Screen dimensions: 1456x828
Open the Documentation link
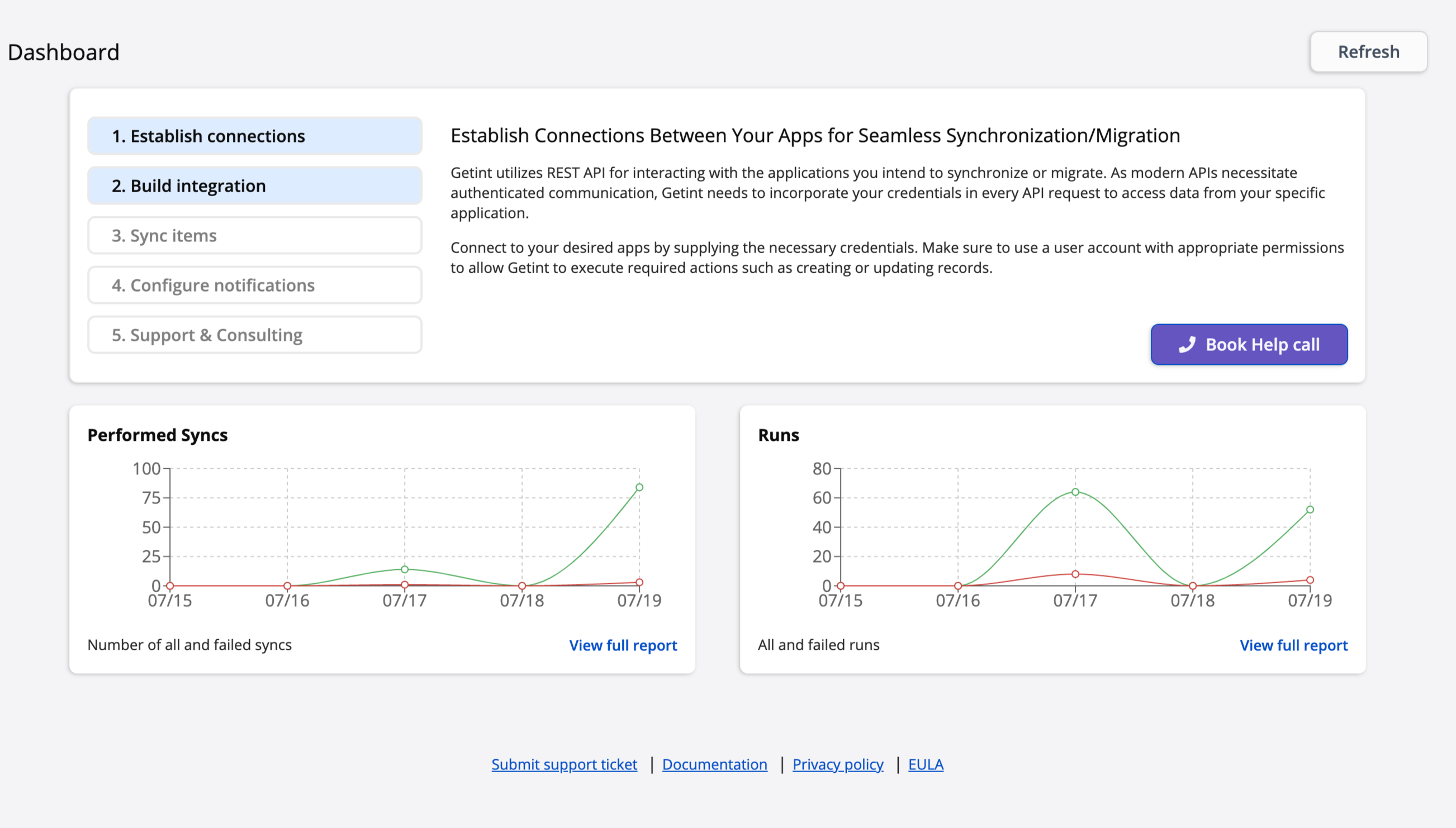point(714,764)
